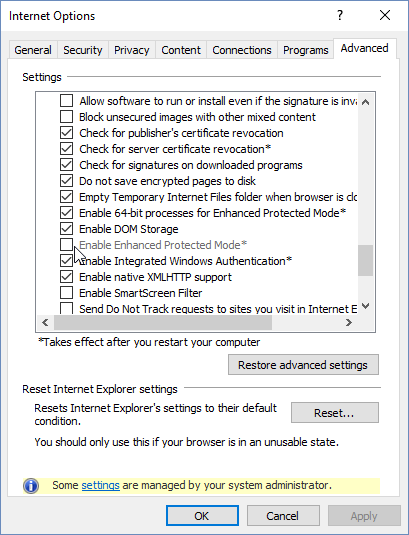The width and height of the screenshot is (409, 535).
Task: Toggle Check for server certificate revocation
Action: pos(66,149)
